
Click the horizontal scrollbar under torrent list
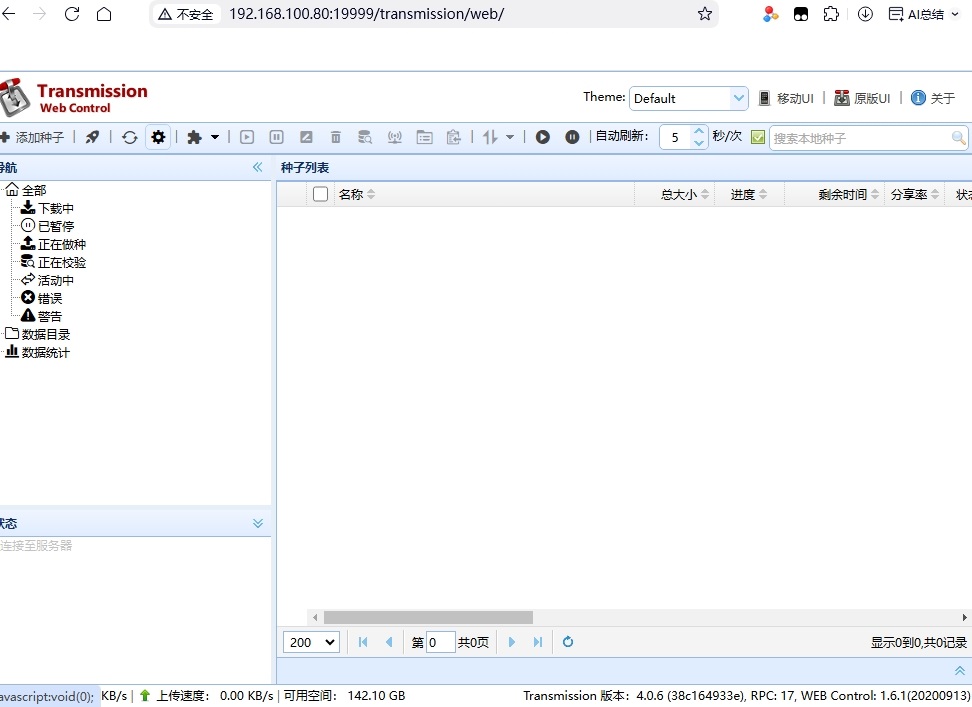[x=428, y=618]
